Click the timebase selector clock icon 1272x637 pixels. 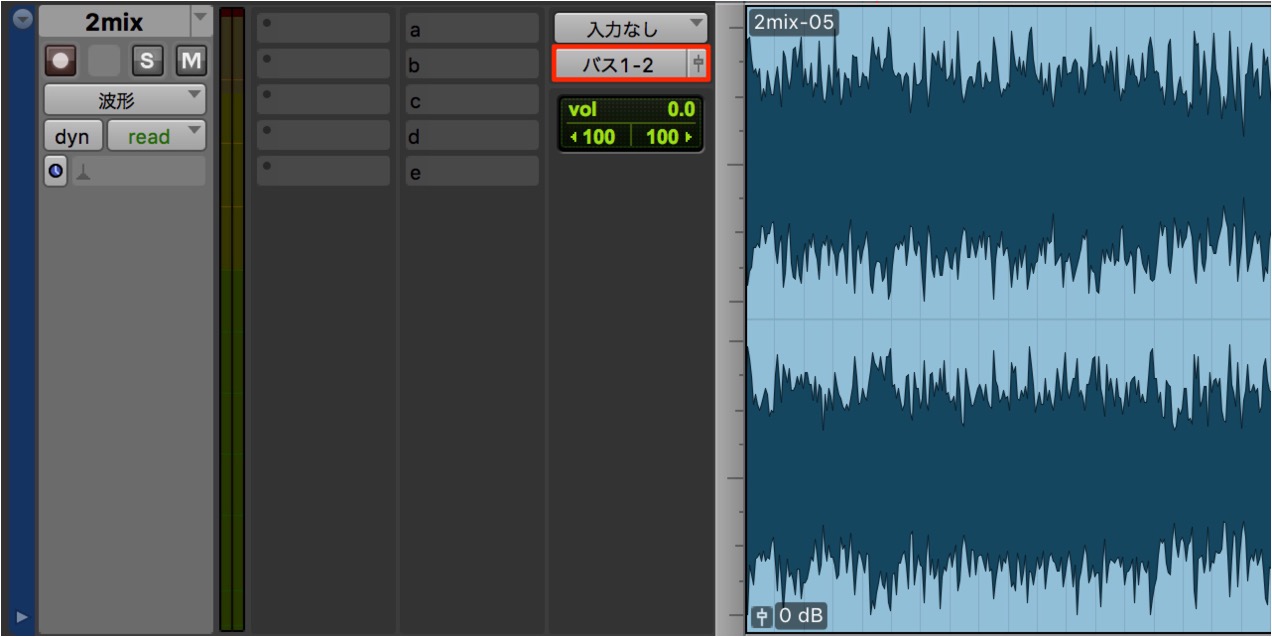[56, 172]
